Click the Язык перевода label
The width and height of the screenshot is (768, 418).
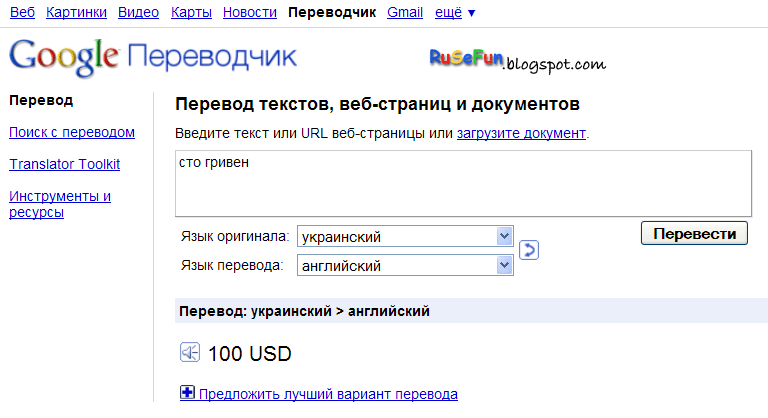pyautogui.click(x=232, y=266)
